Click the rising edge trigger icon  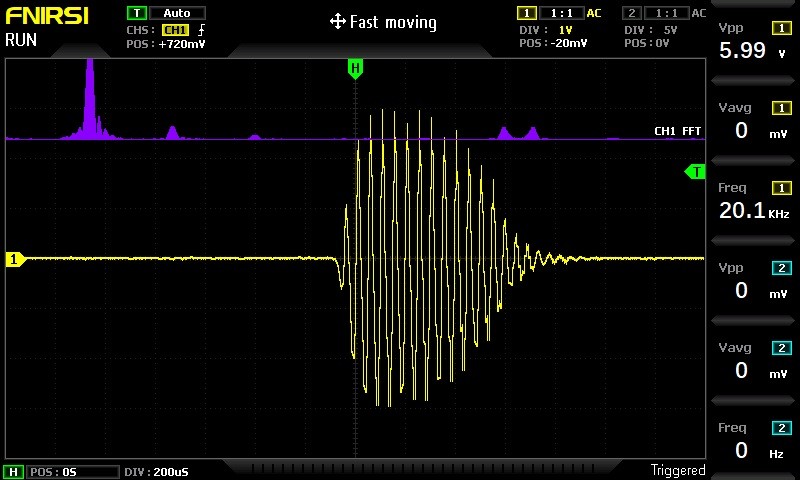click(x=201, y=30)
